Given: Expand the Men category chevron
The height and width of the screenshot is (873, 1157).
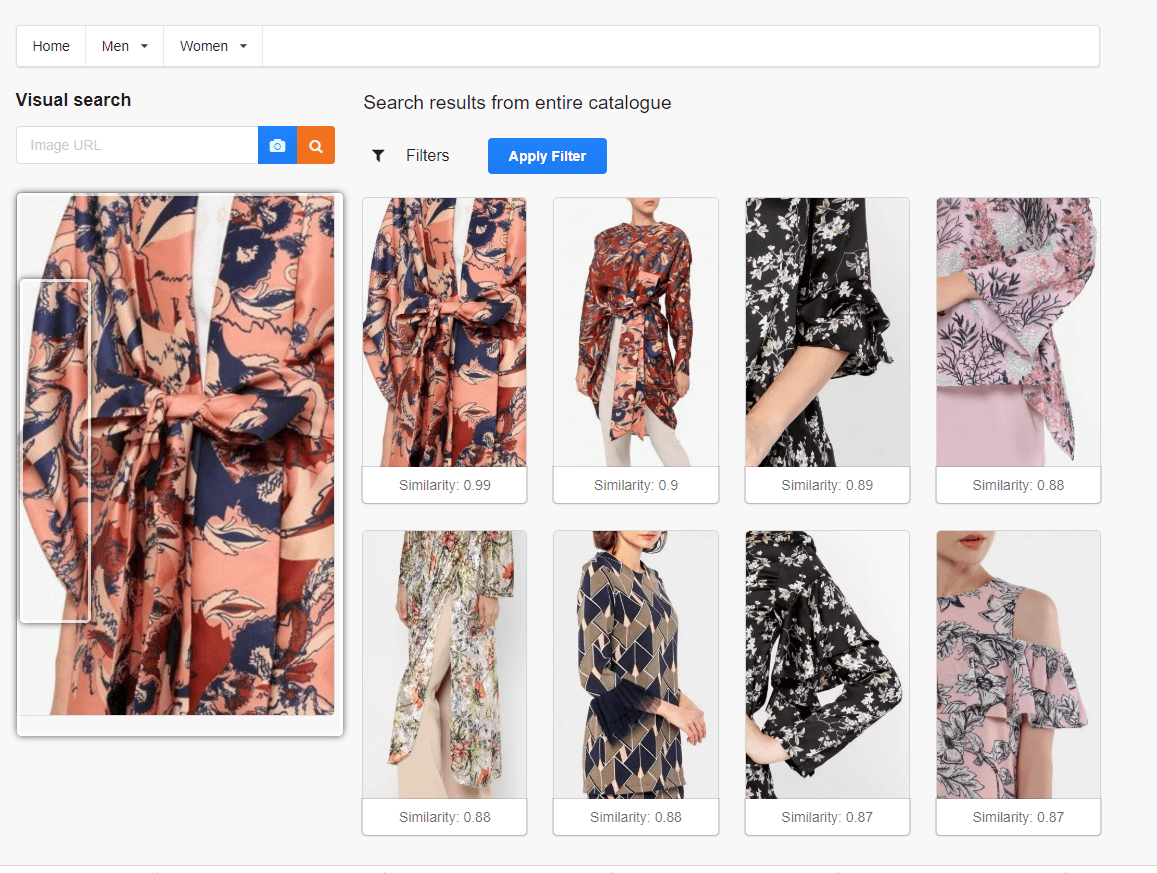Looking at the screenshot, I should (143, 47).
